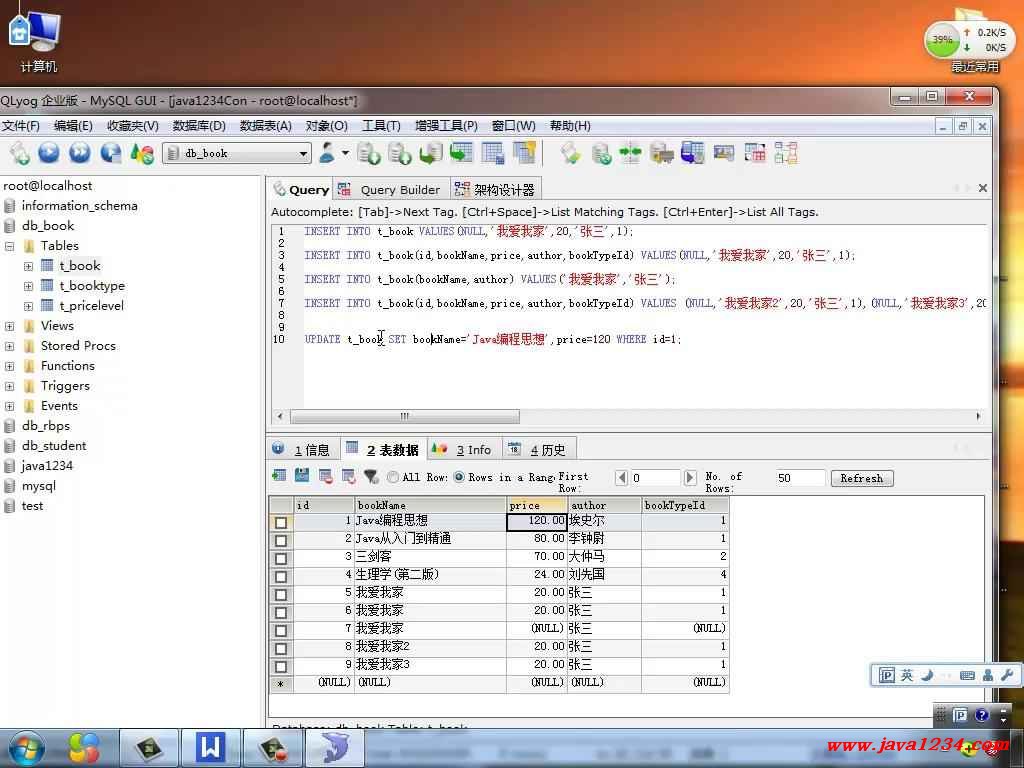Expand the Stored Procs tree node
The width and height of the screenshot is (1024, 768).
click(9, 346)
